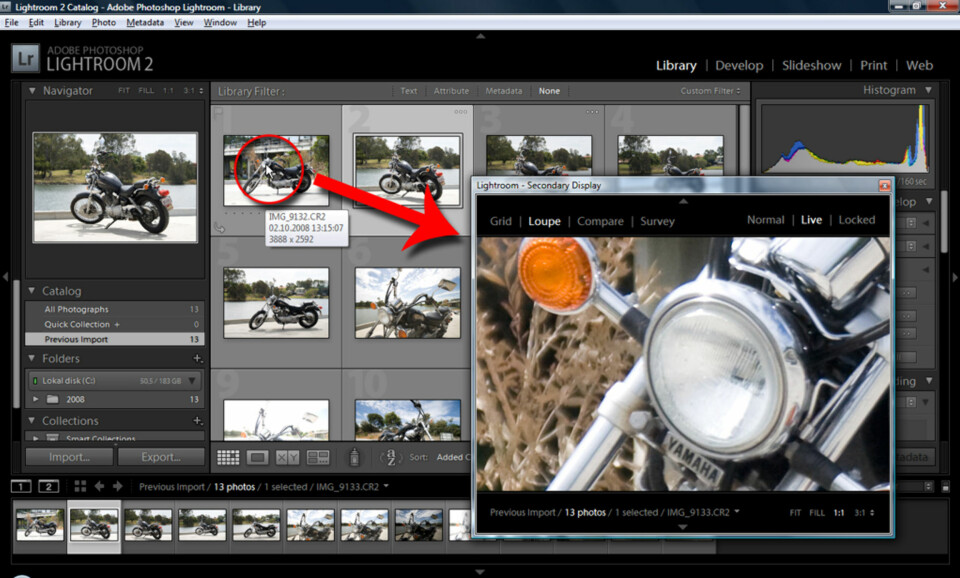The width and height of the screenshot is (960, 578).
Task: Set Secondary Display zoom to 1:1
Action: point(839,512)
